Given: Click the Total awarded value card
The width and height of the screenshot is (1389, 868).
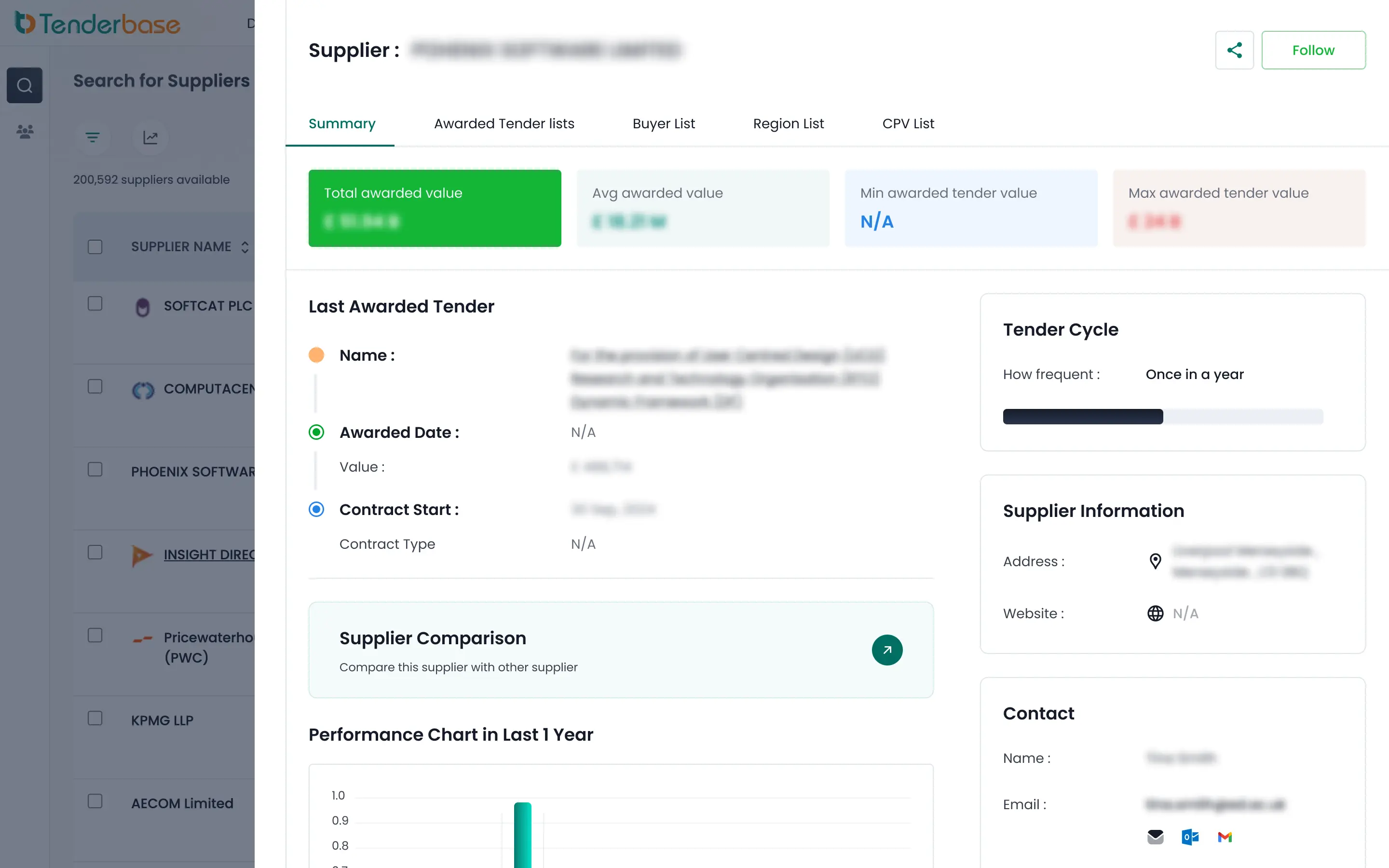Looking at the screenshot, I should click(x=435, y=208).
